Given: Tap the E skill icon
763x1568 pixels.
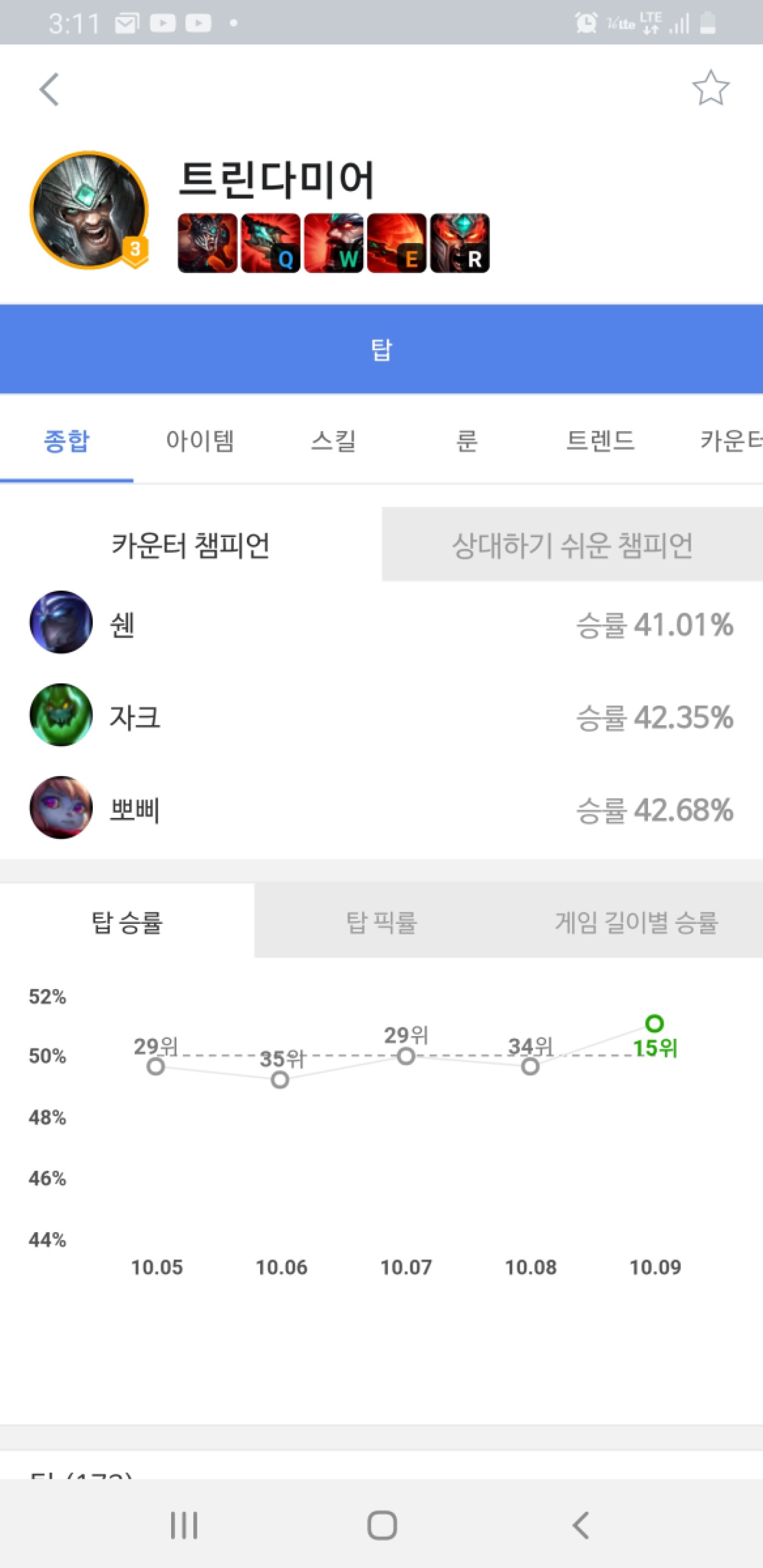Looking at the screenshot, I should pyautogui.click(x=397, y=243).
